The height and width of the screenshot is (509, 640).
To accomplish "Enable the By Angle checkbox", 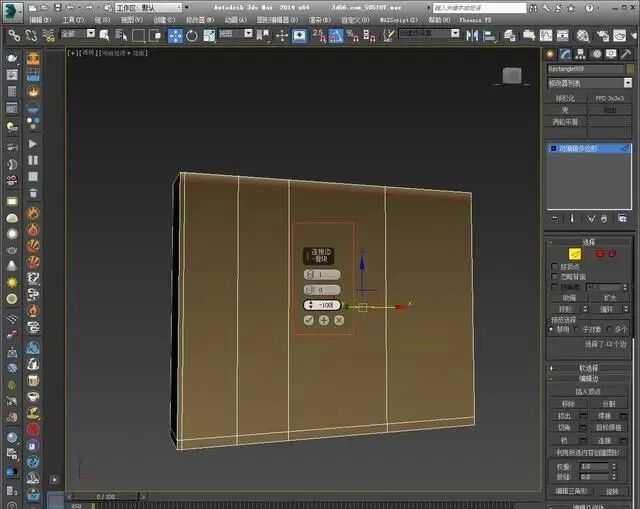I will [x=554, y=287].
